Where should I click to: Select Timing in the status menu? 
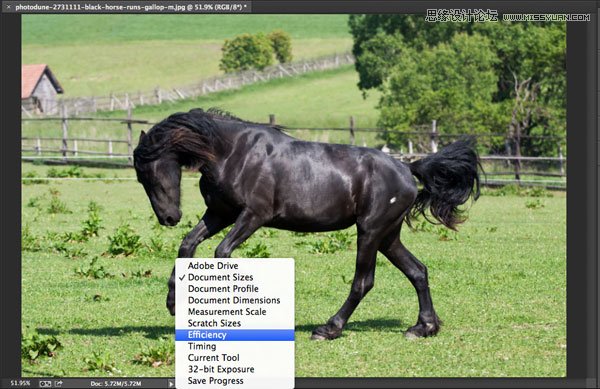click(235, 346)
